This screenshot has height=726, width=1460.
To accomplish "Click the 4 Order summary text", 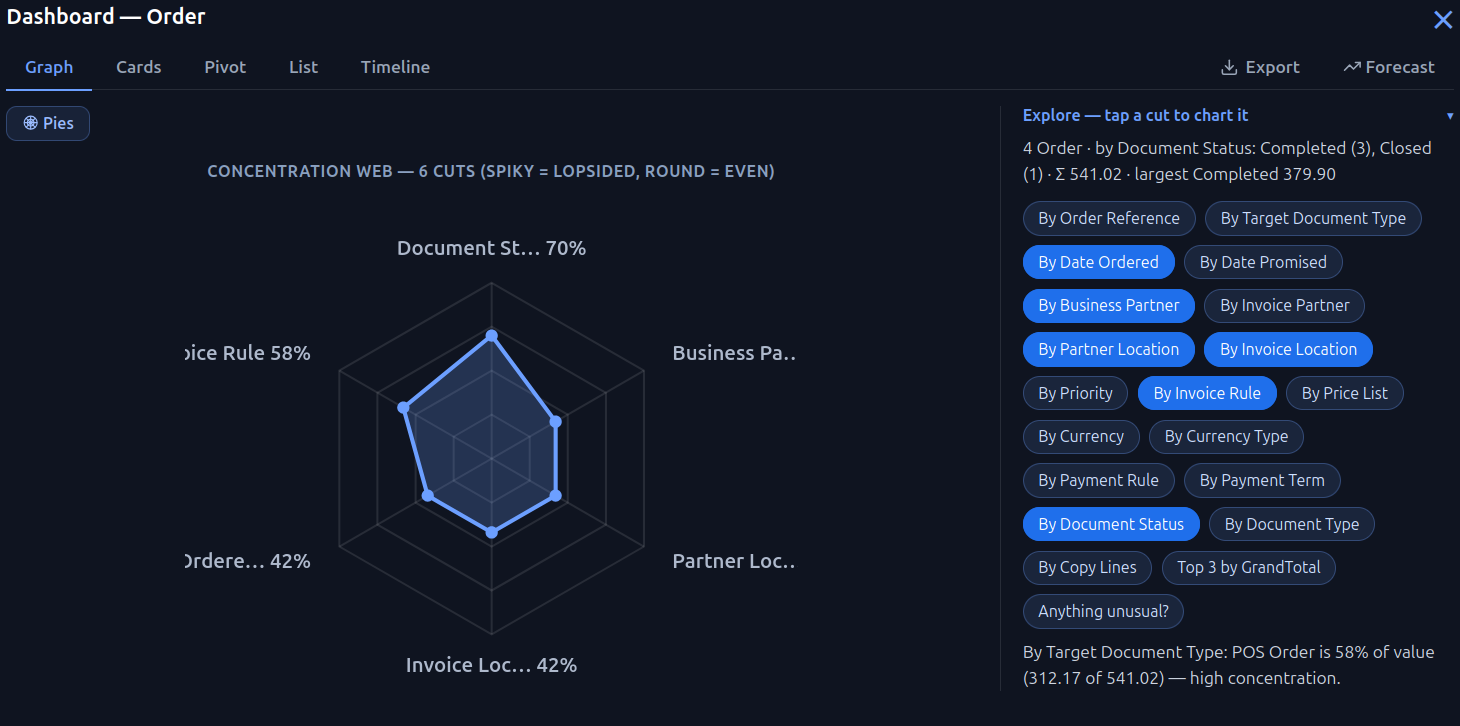I will [1227, 161].
